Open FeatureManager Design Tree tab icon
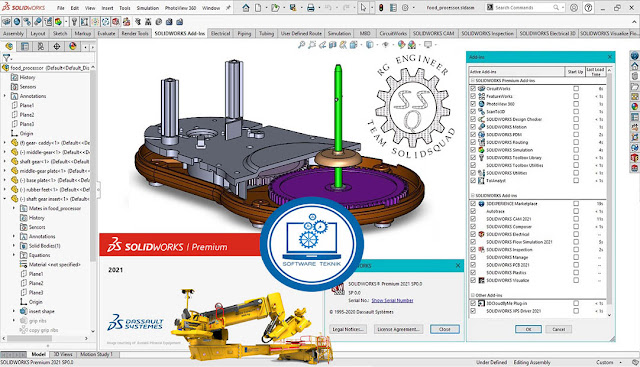This screenshot has width=640, height=367. point(9,47)
